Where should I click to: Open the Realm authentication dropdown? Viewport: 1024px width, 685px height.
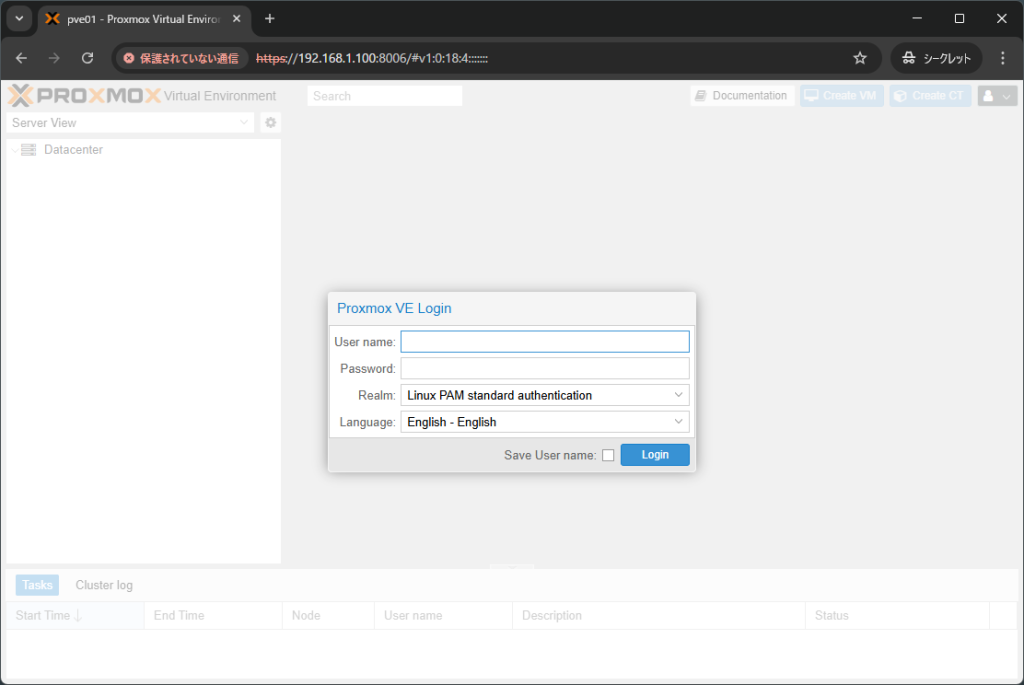[x=680, y=395]
